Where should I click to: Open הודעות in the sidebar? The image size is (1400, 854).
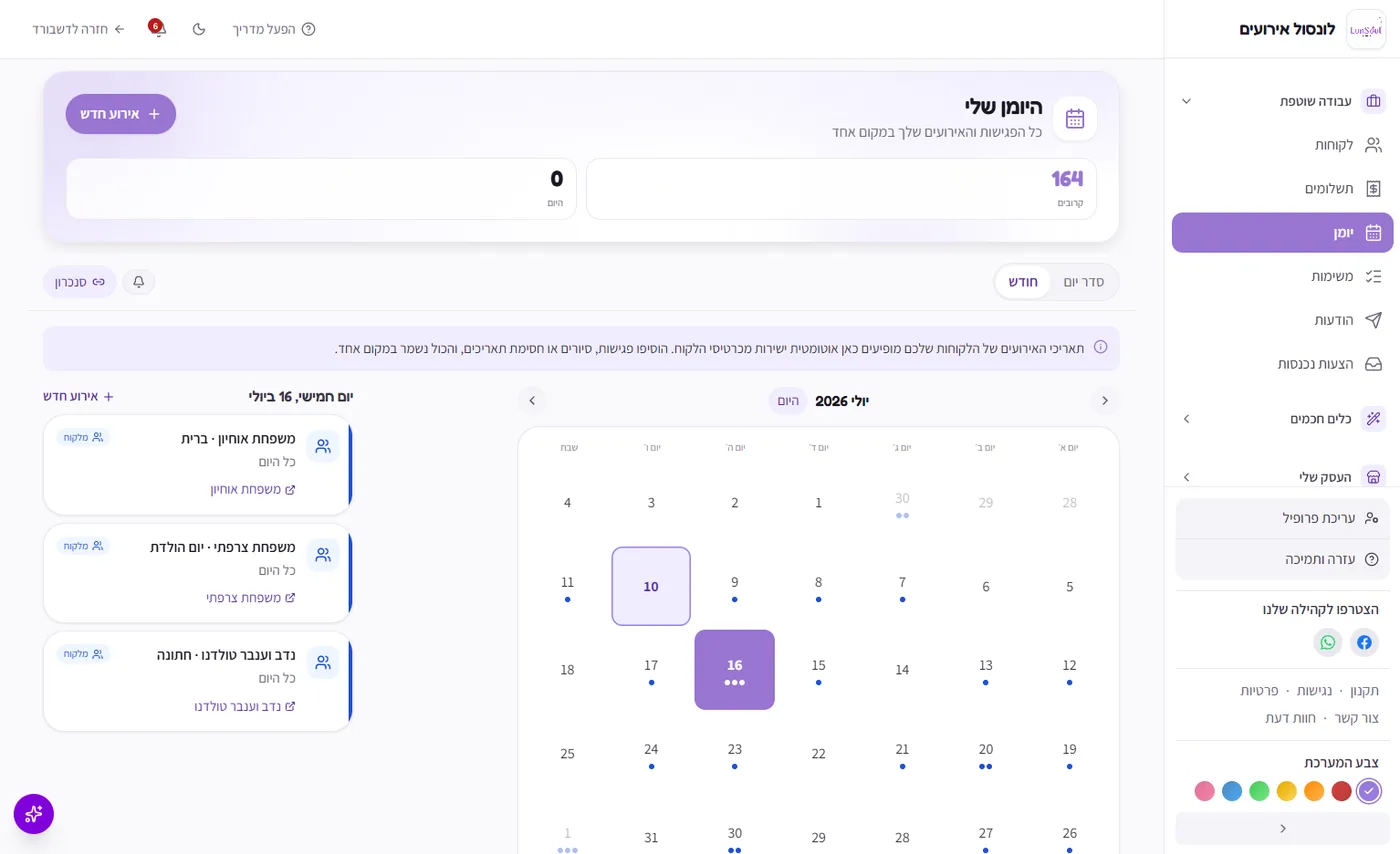(1283, 321)
